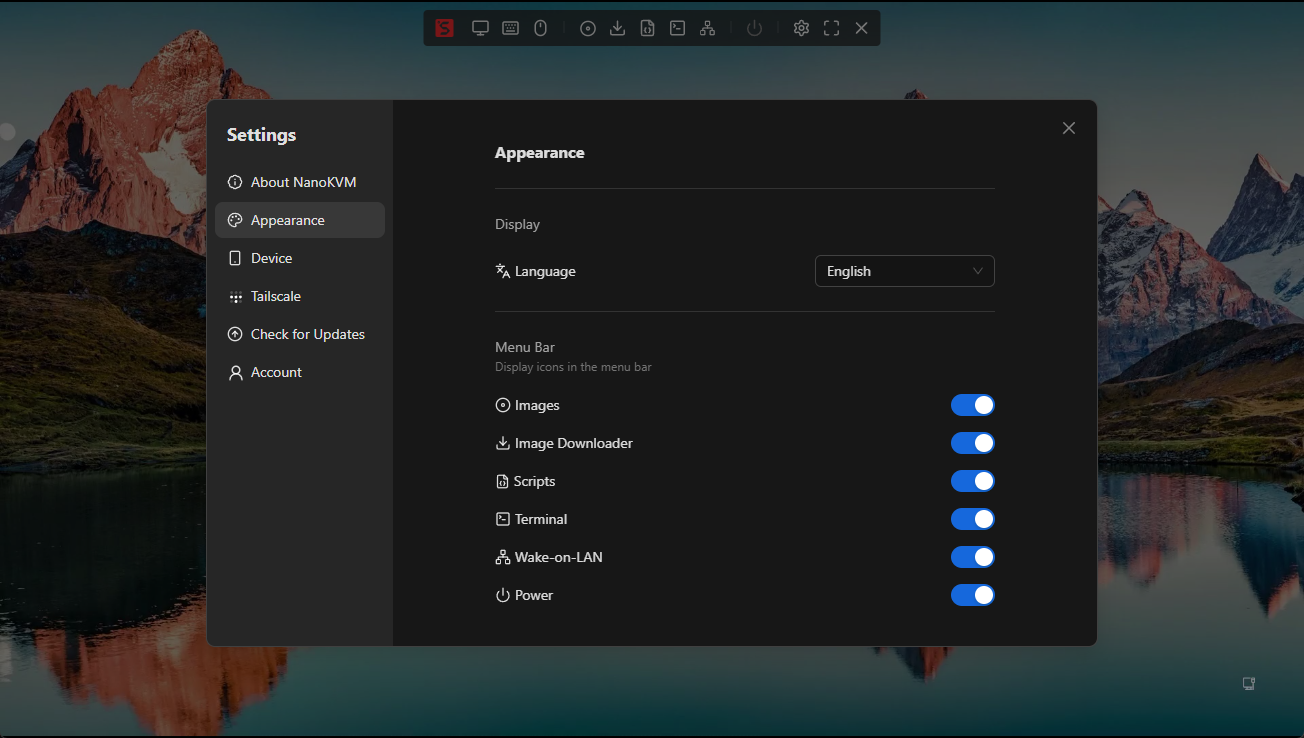This screenshot has height=738, width=1304.
Task: Open the virtual keyboard icon in the toolbar
Action: pos(510,28)
